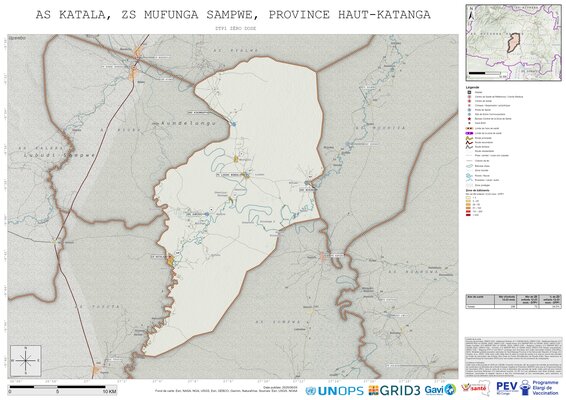Screen dimensions: 566x400
Task: Click the water body symbol in the legend
Action: [469, 166]
